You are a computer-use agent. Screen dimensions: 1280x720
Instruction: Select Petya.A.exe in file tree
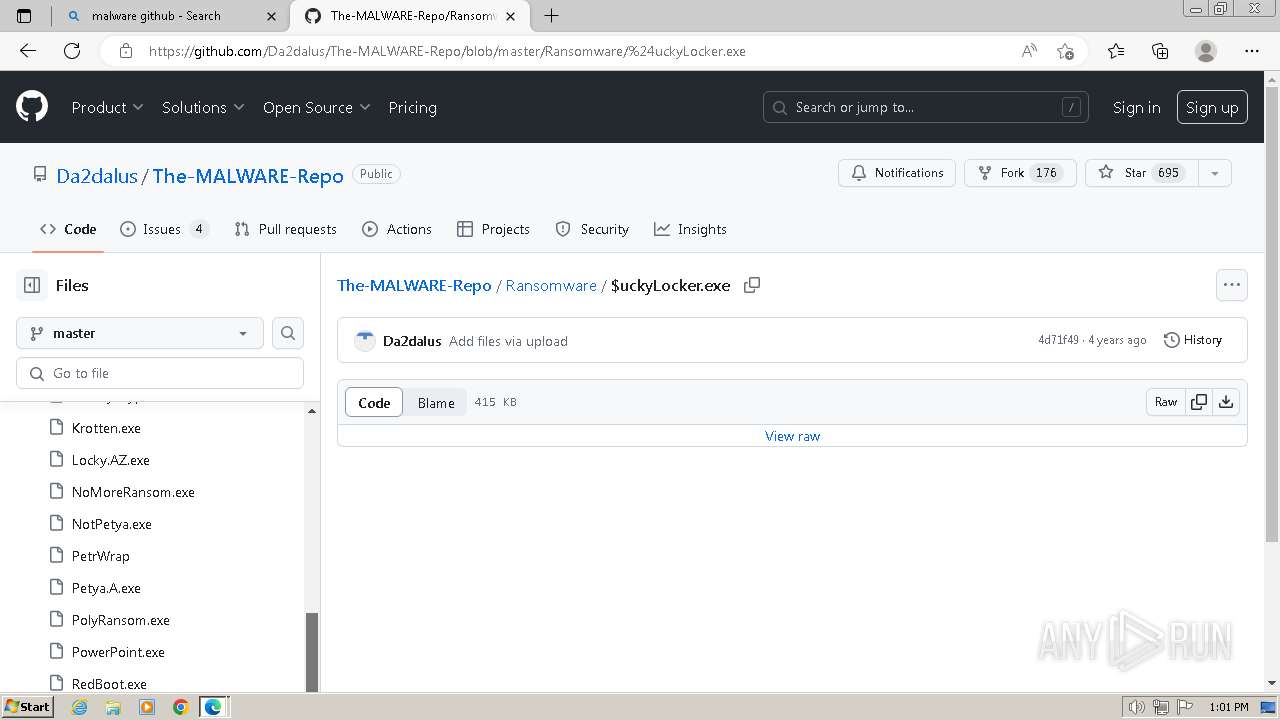coord(106,588)
